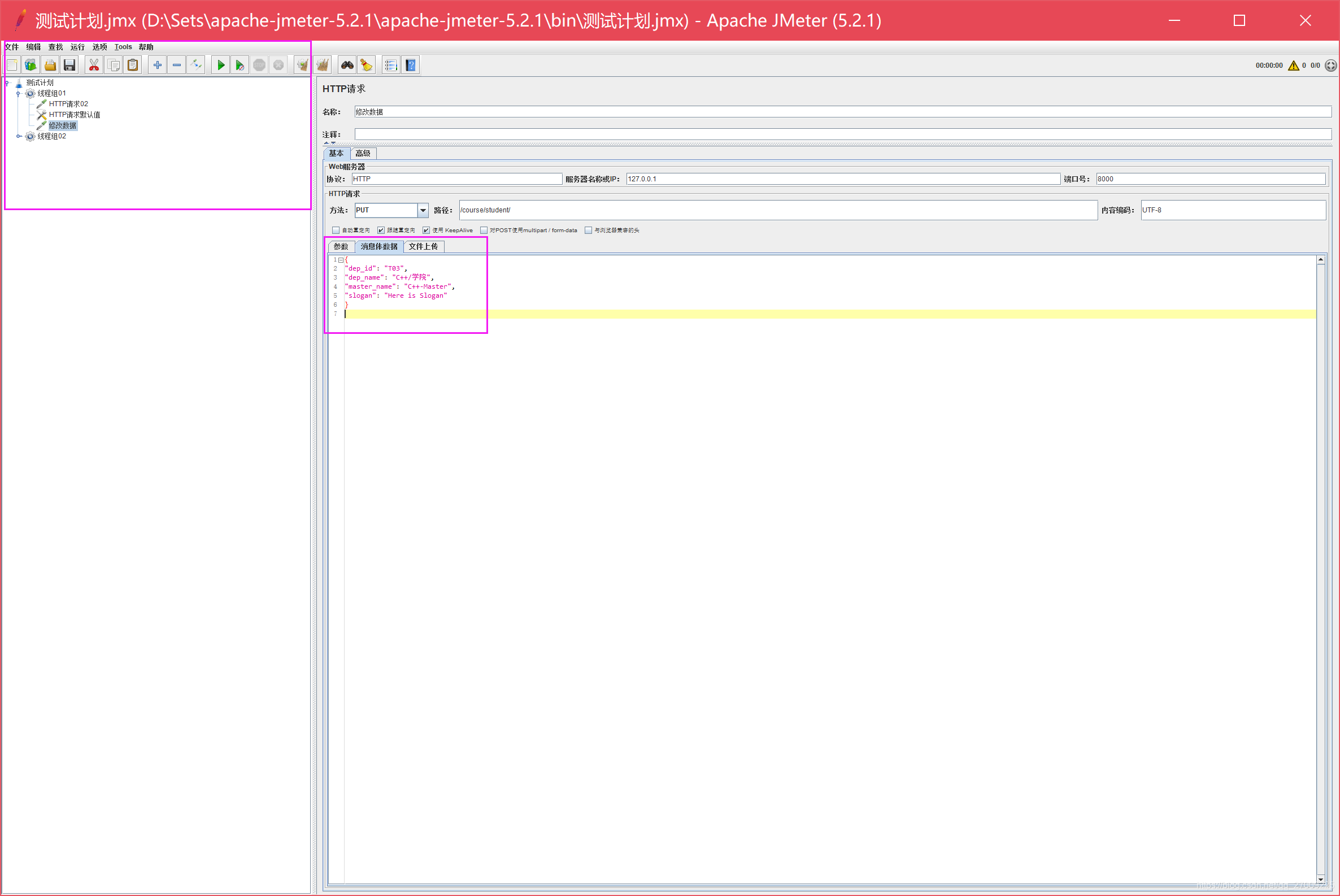Select the 高级 tab

click(x=363, y=152)
